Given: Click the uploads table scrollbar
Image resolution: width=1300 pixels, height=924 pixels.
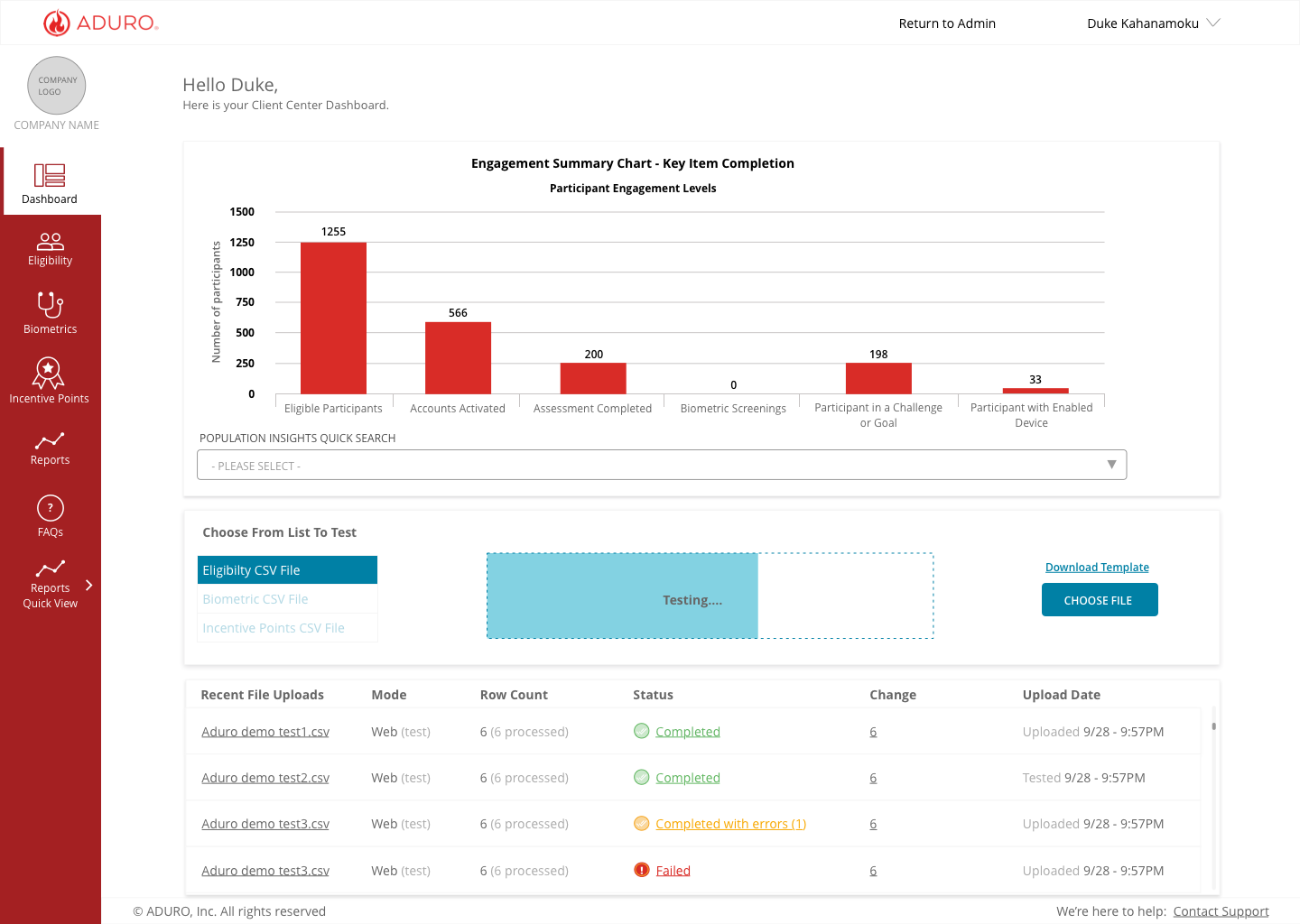Looking at the screenshot, I should coord(1213,726).
